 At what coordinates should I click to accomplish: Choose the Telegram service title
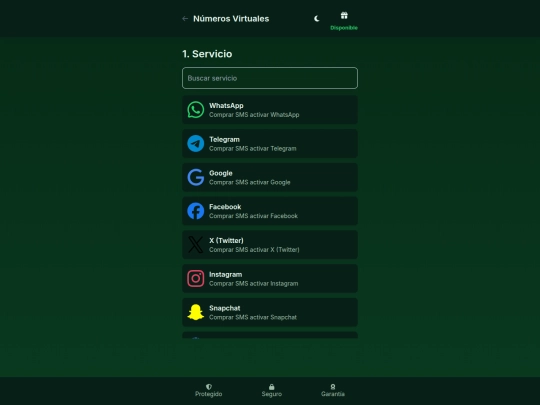pos(224,139)
